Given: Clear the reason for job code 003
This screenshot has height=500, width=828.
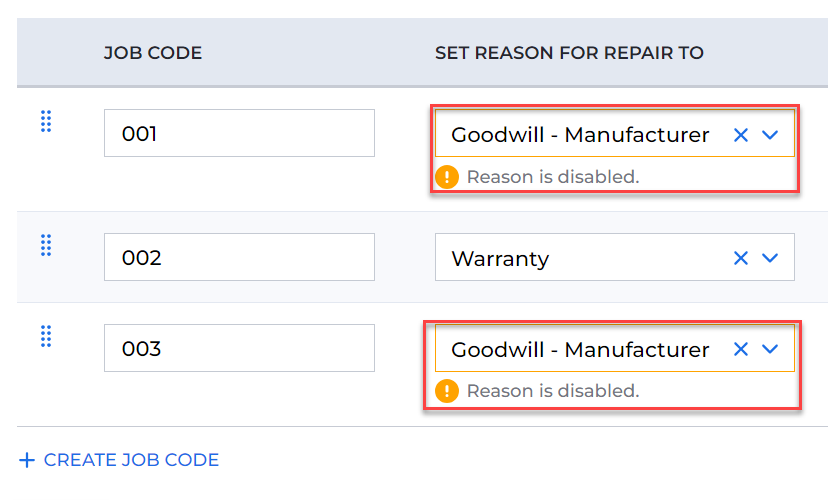Looking at the screenshot, I should point(741,349).
